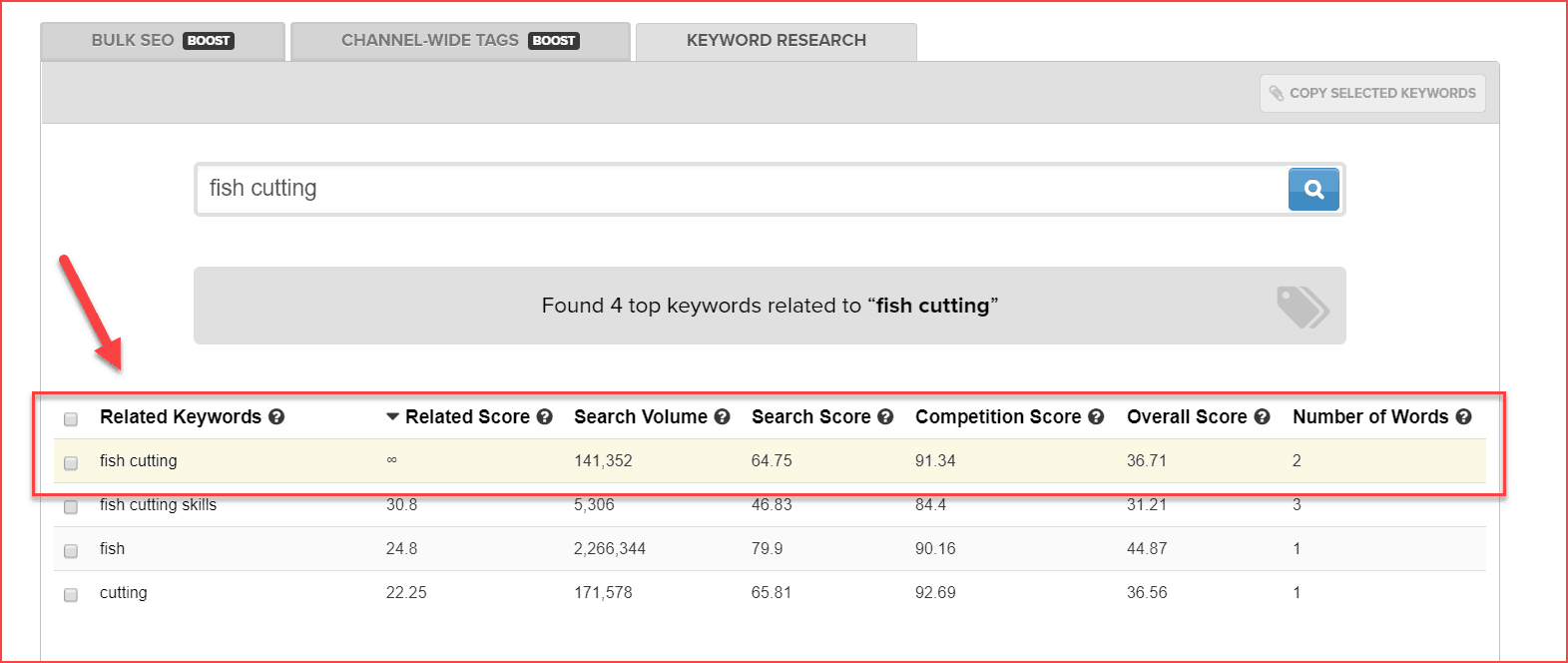Screen dimensions: 1568x663
Task: Click help icon beside Related Score
Action: click(x=544, y=417)
